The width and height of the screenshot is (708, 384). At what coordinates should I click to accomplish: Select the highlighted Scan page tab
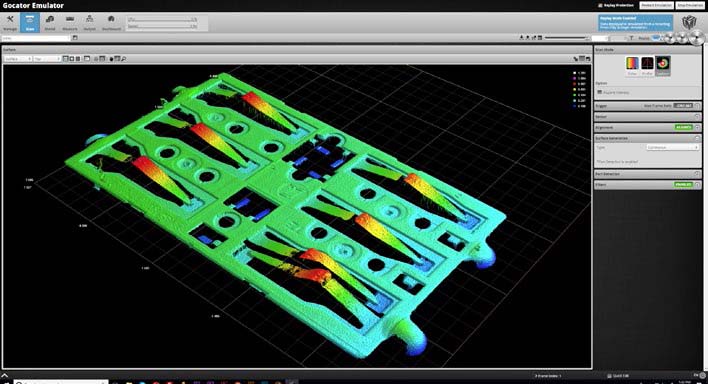tap(30, 22)
